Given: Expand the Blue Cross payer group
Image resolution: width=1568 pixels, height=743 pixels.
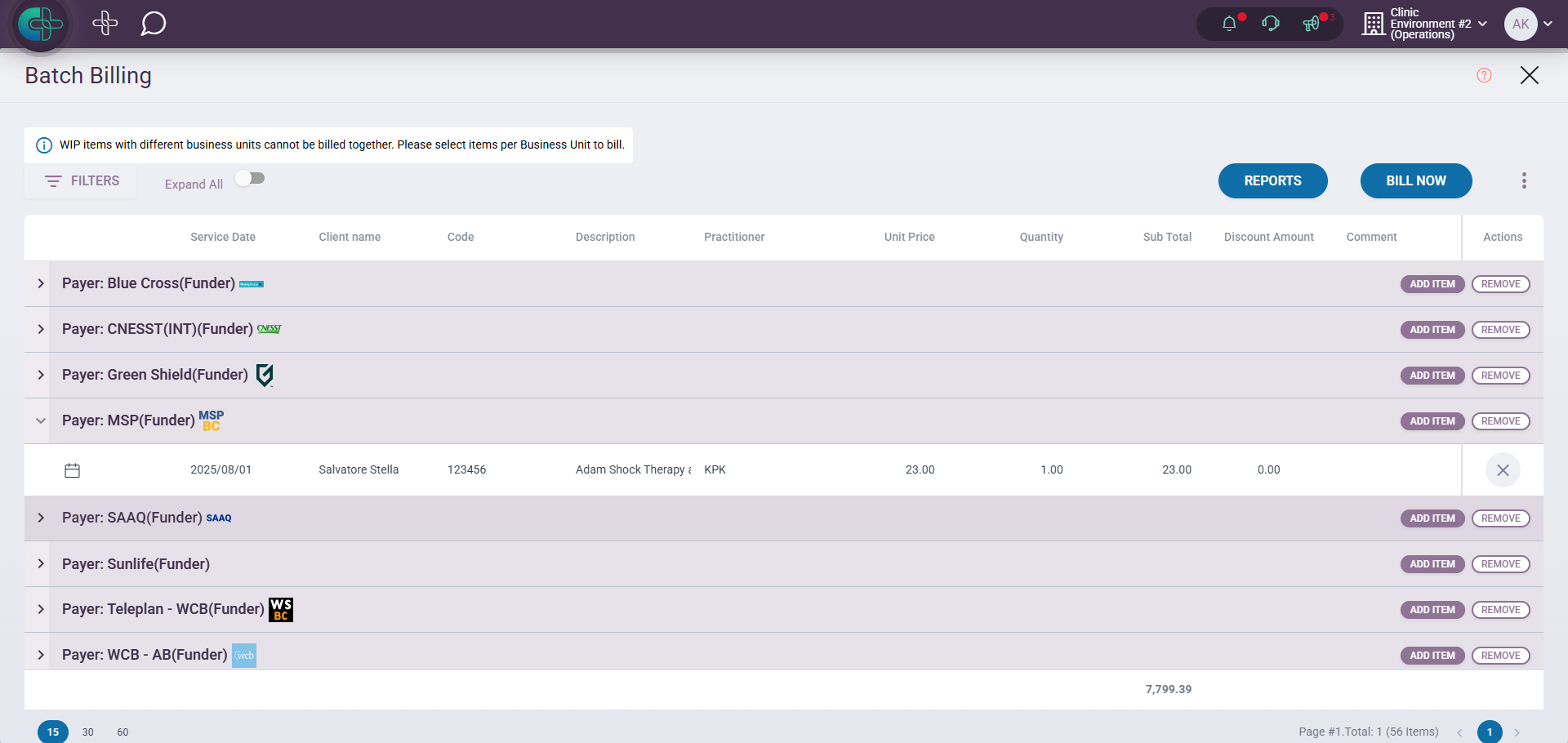Looking at the screenshot, I should (41, 283).
